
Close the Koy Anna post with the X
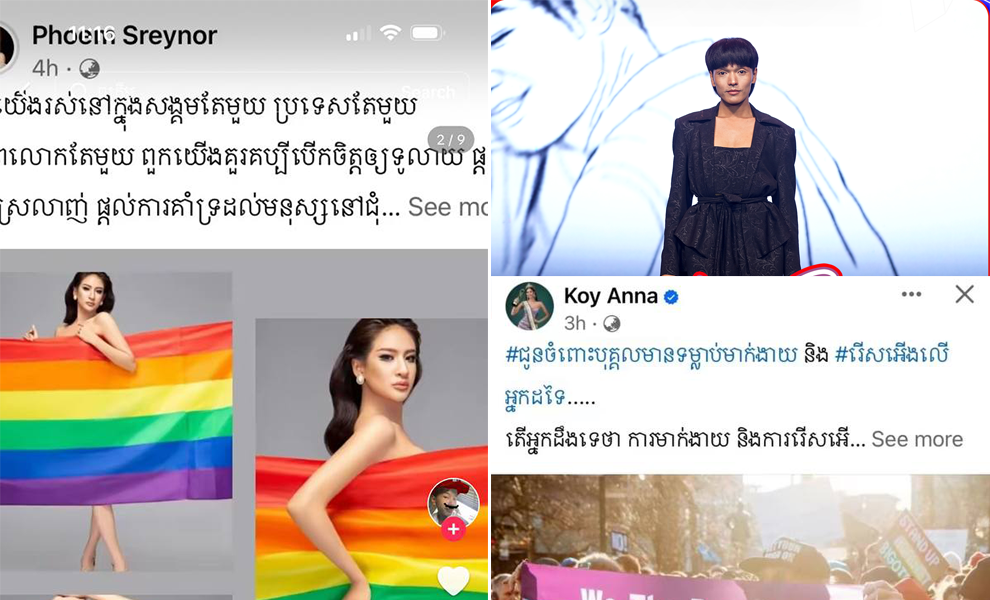(964, 294)
